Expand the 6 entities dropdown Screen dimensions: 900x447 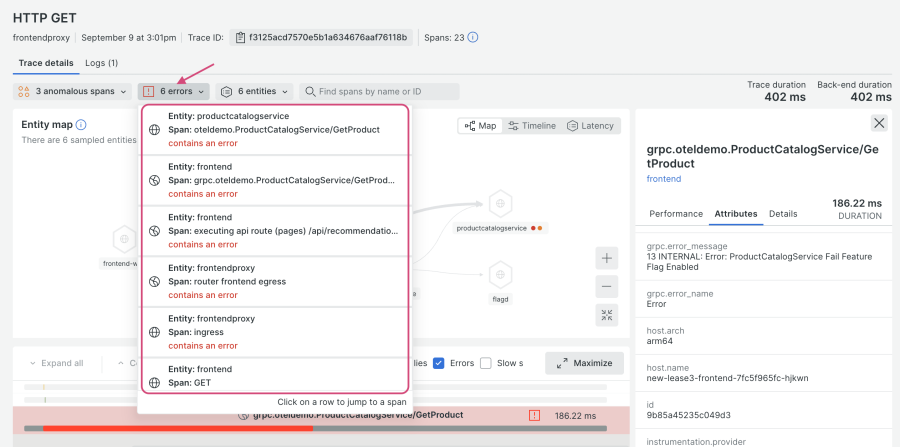(x=255, y=91)
